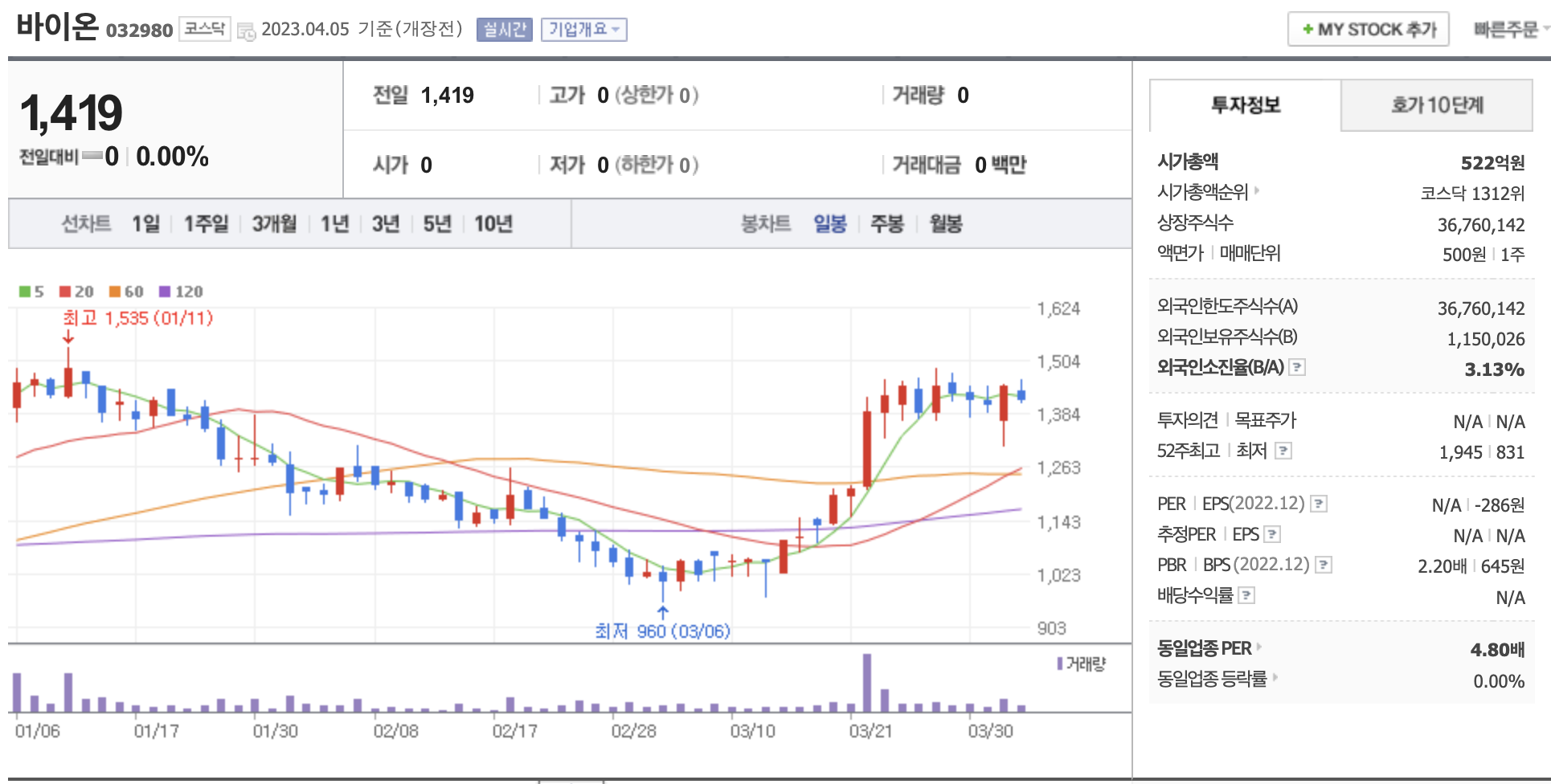Click help icon next to 배당수익률
Image resolution: width=1551 pixels, height=784 pixels.
tap(1246, 595)
